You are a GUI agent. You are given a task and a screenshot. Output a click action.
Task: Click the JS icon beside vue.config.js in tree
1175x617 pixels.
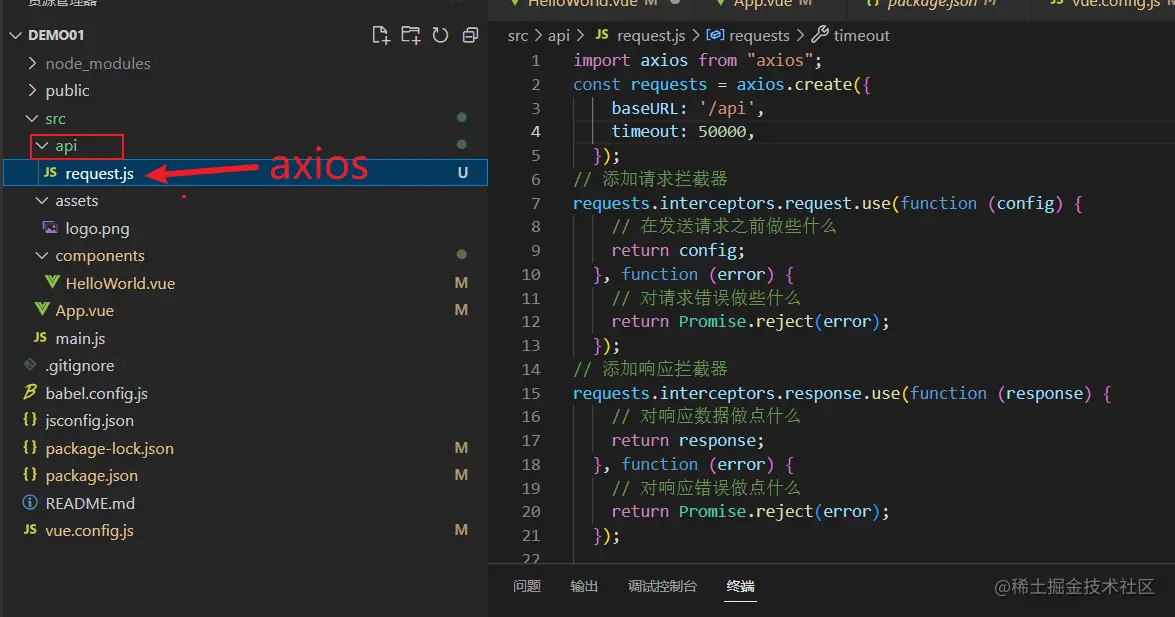(x=30, y=529)
